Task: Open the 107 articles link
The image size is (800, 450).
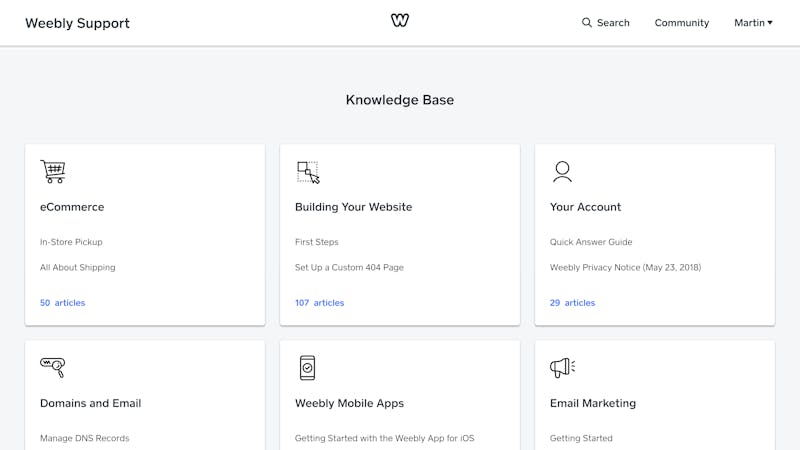Action: [x=319, y=303]
